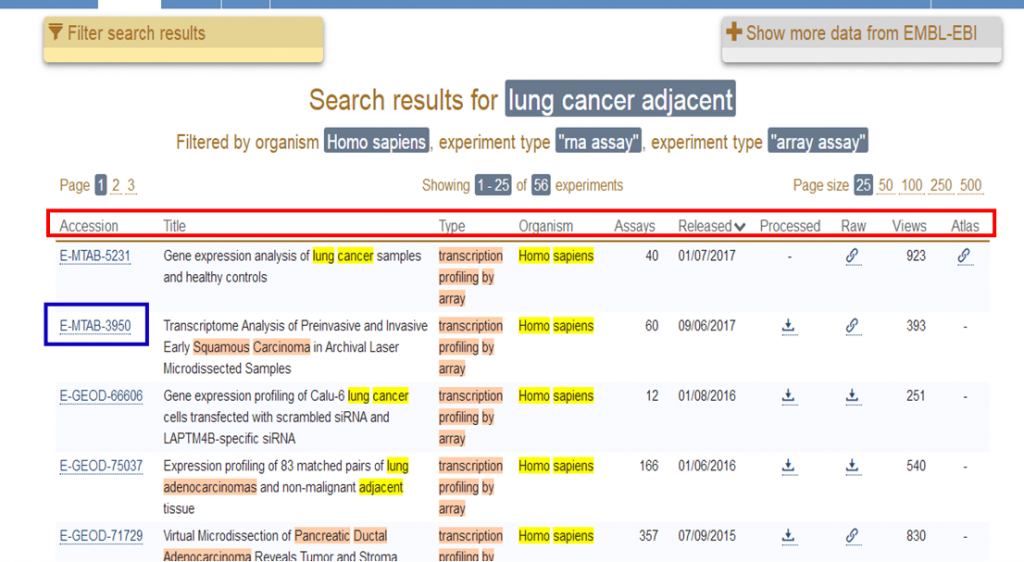Sort table by Assays column header
The image size is (1024, 562).
[634, 226]
